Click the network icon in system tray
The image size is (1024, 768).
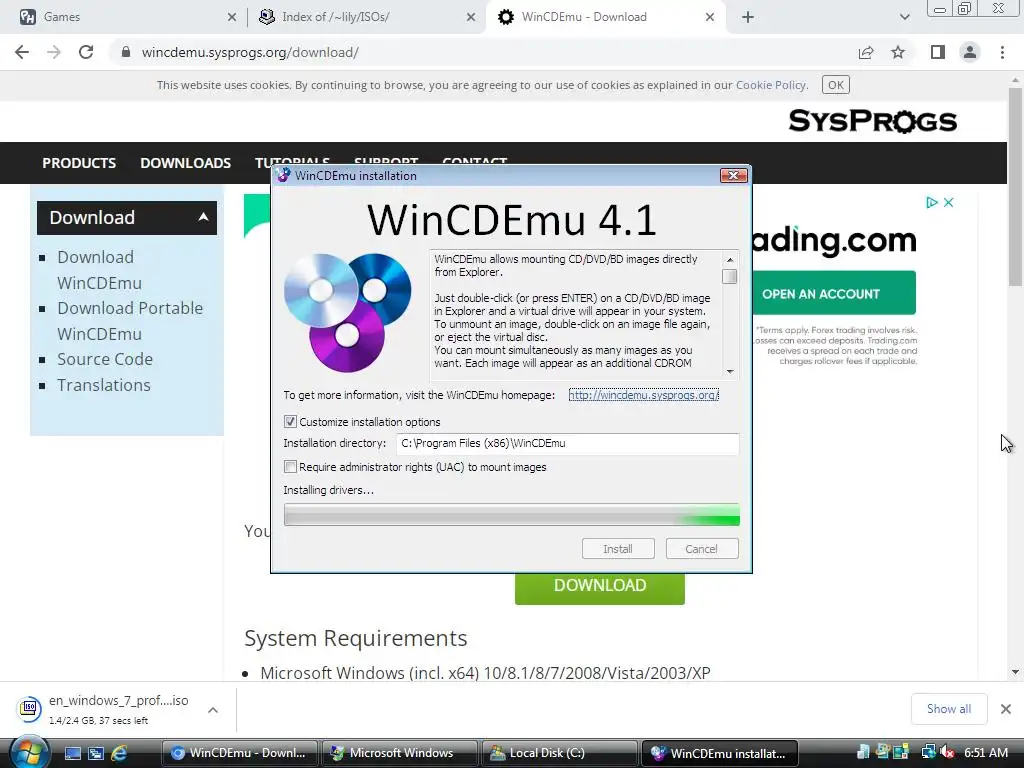point(928,752)
